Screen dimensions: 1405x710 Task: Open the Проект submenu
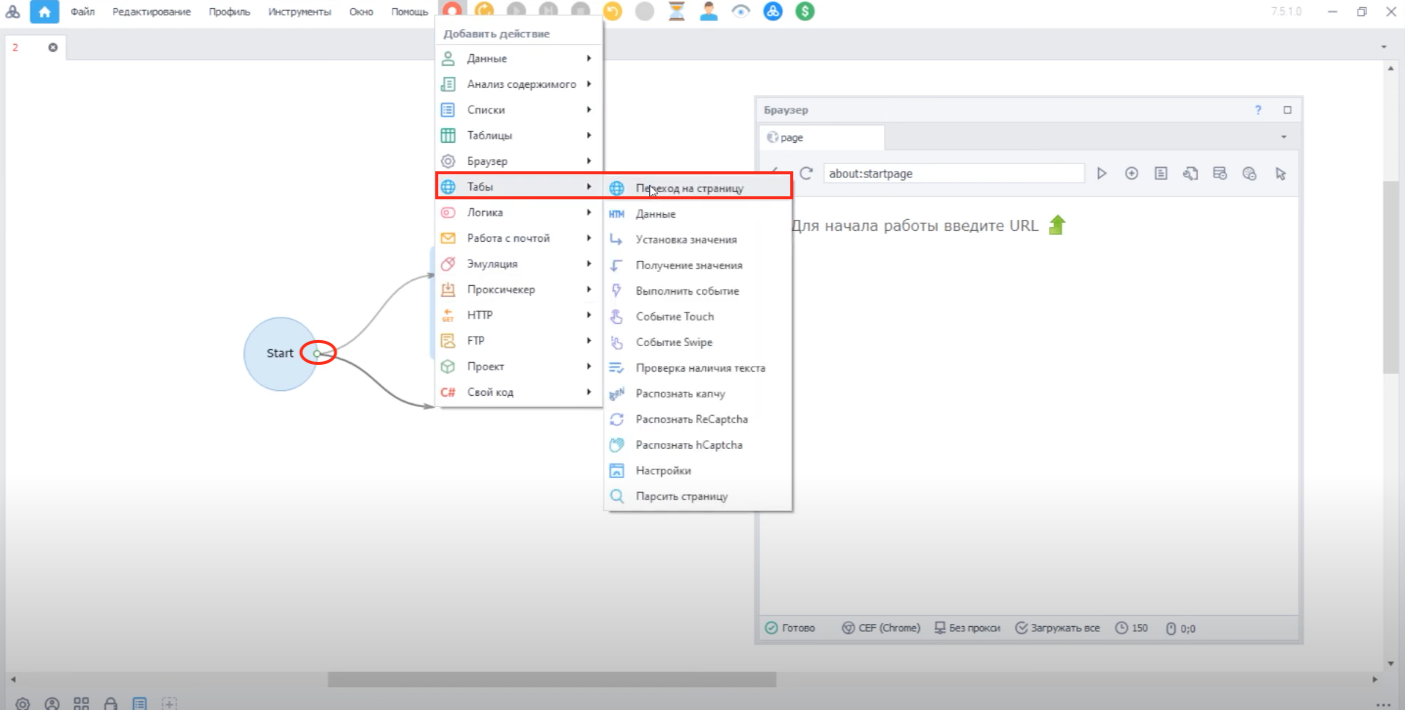[519, 366]
